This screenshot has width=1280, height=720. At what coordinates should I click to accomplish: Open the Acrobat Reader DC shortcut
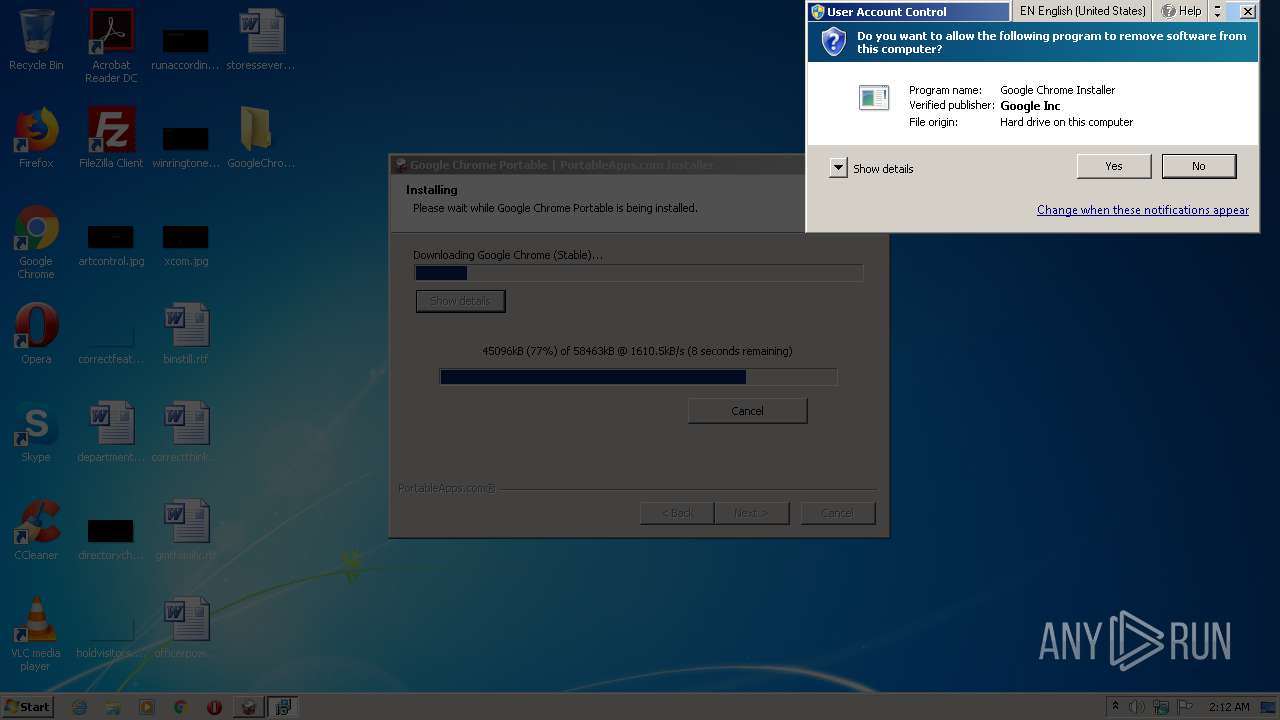[111, 45]
